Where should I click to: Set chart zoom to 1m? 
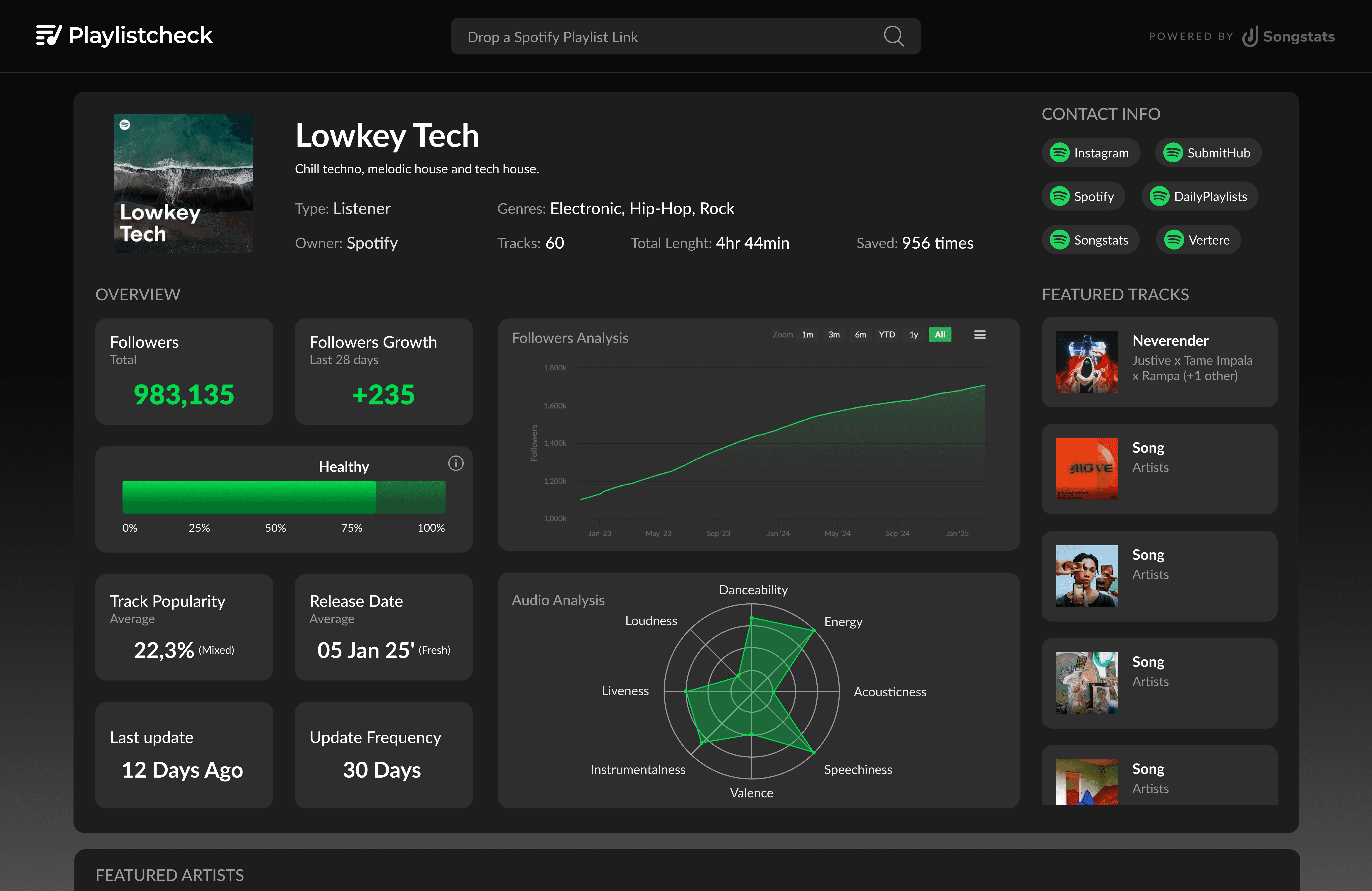(x=808, y=335)
